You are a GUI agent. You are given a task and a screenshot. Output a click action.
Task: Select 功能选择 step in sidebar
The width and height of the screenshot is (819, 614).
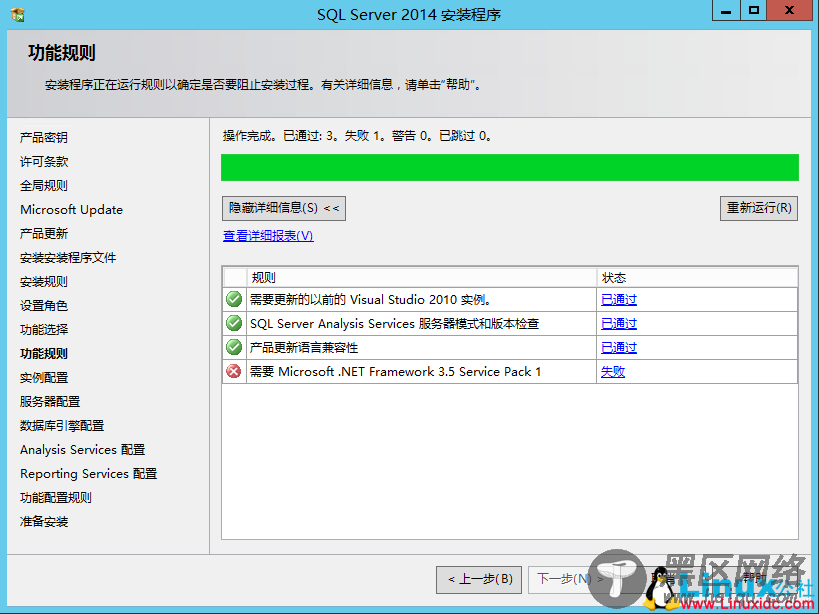(x=44, y=329)
